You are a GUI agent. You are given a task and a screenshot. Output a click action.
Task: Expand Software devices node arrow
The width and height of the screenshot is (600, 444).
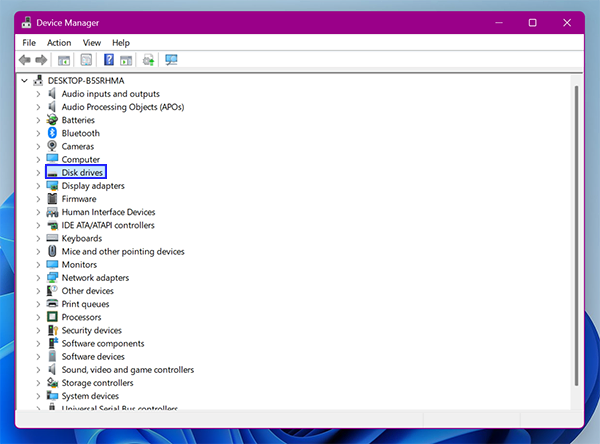pos(38,356)
